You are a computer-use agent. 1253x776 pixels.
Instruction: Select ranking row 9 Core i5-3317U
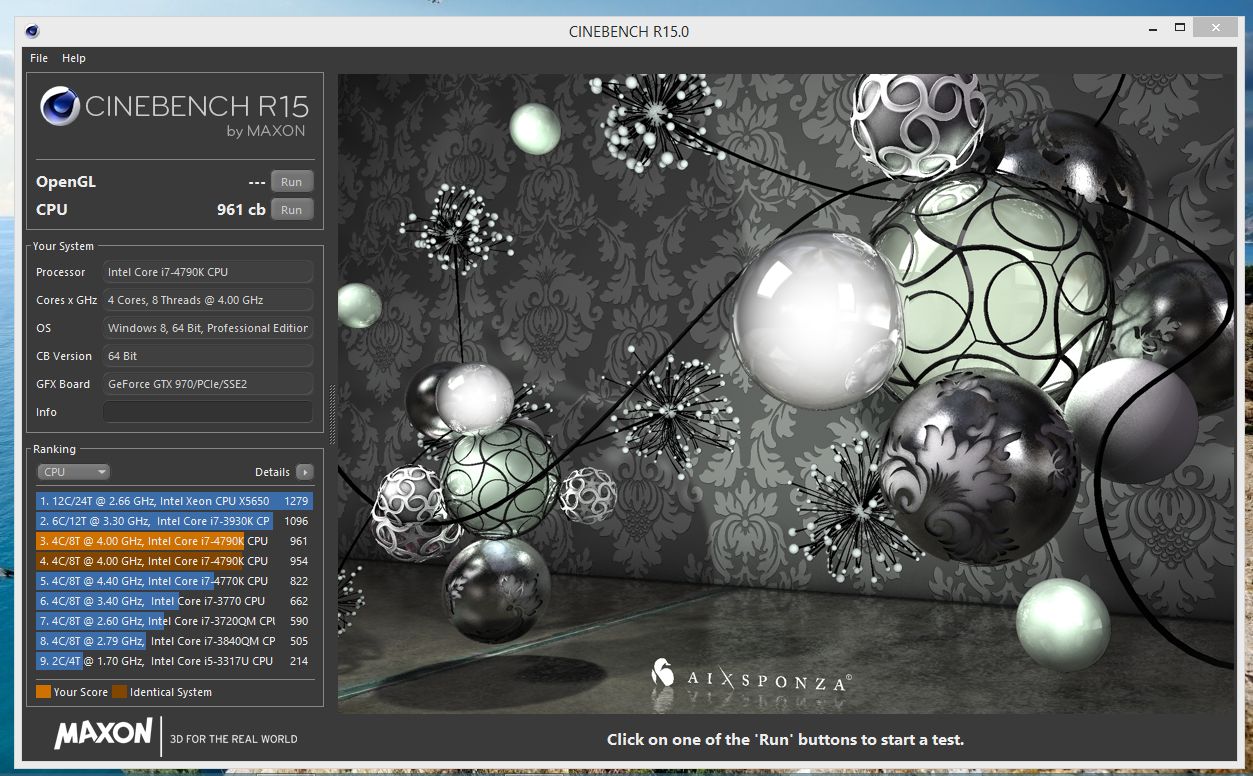coord(175,661)
